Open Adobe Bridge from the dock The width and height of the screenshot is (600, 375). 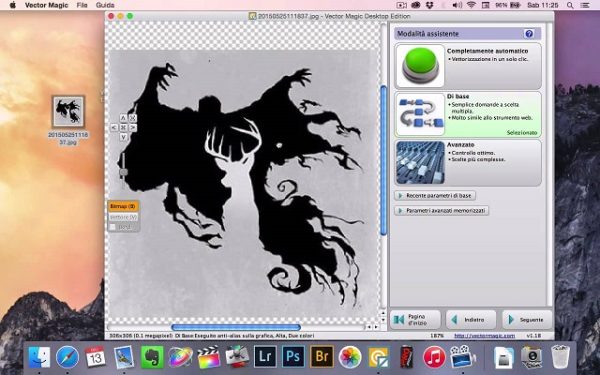pos(321,357)
